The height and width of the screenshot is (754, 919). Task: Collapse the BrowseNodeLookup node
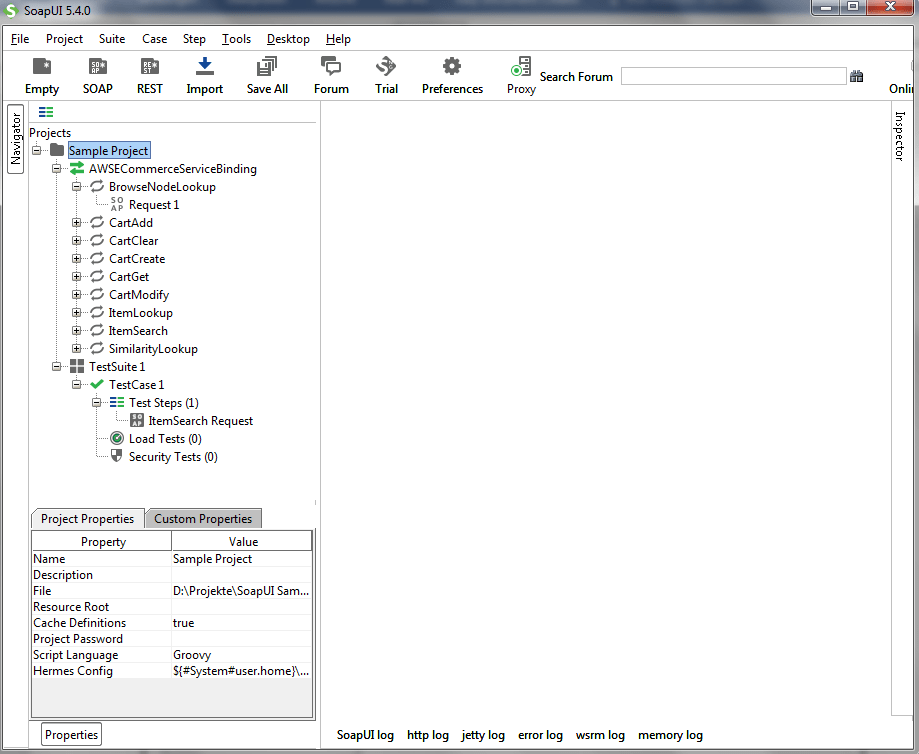pyautogui.click(x=77, y=187)
